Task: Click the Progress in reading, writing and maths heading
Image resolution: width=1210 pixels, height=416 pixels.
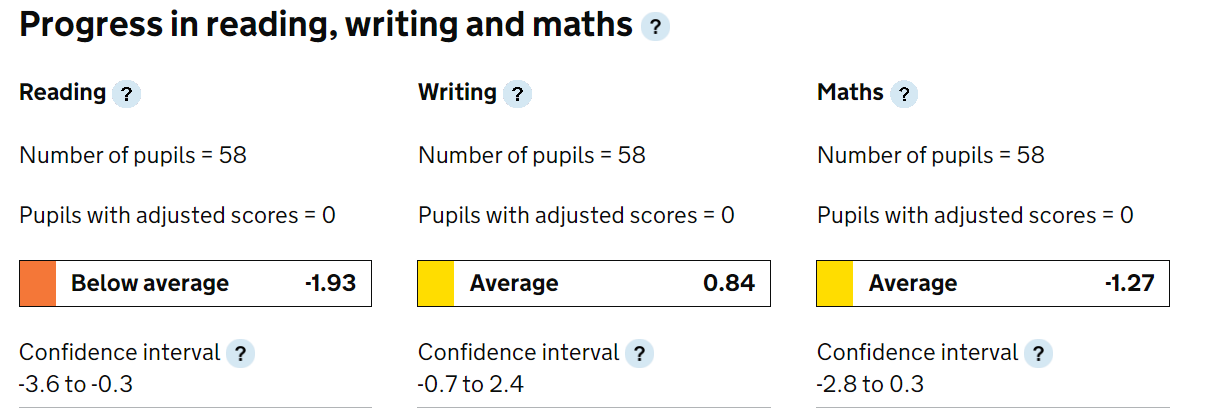Action: 326,26
